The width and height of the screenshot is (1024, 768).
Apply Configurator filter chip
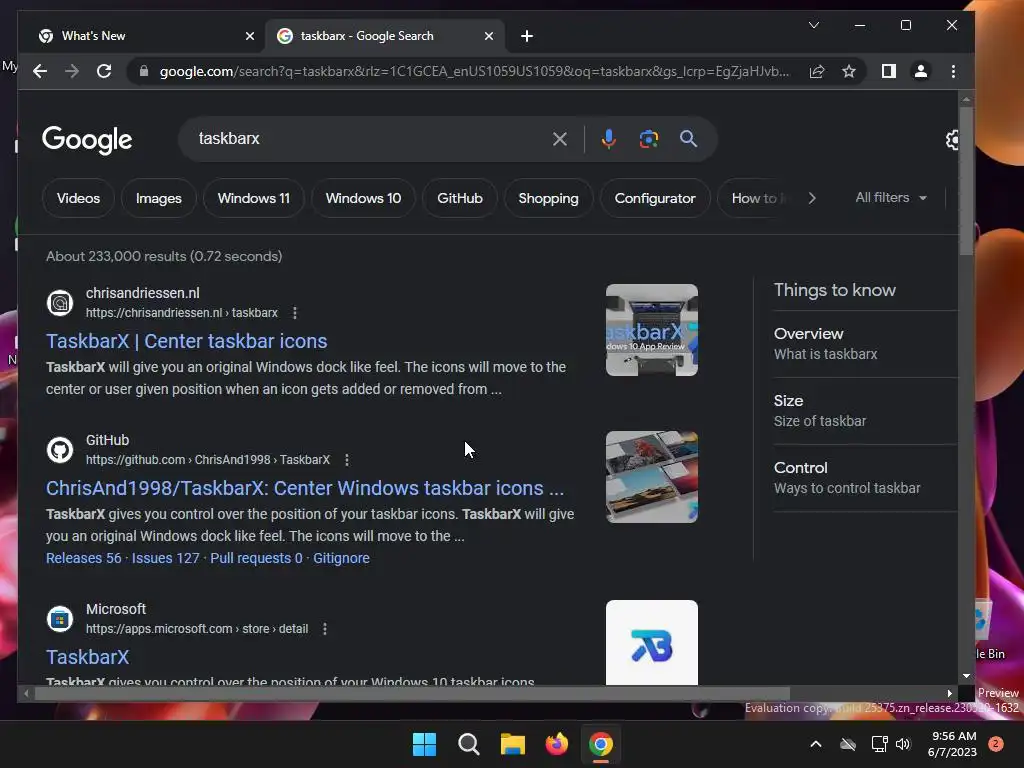[x=655, y=198]
